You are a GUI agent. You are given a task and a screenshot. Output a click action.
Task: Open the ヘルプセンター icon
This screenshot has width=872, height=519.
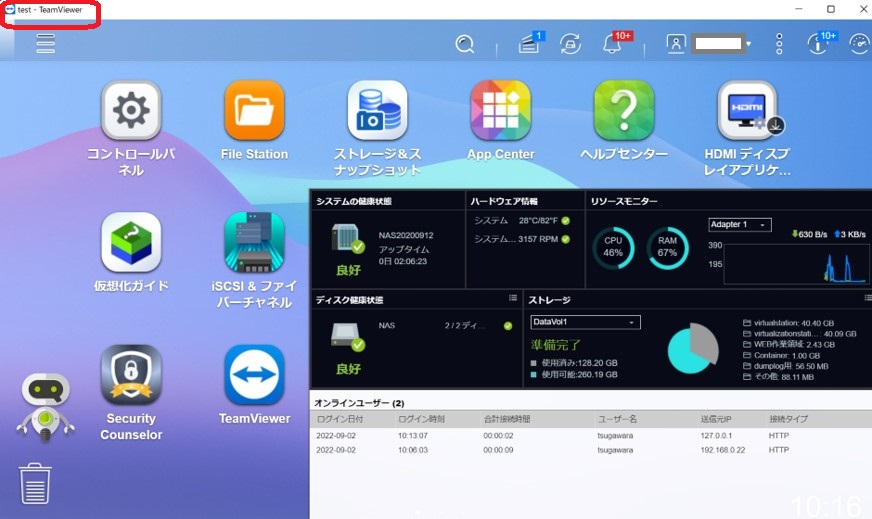click(623, 111)
